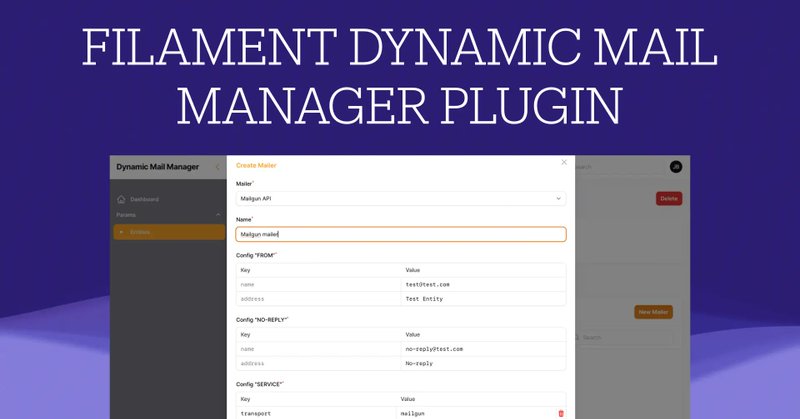This screenshot has height=419, width=800.
Task: Click the Create Mailer dialog heading
Action: tap(256, 165)
